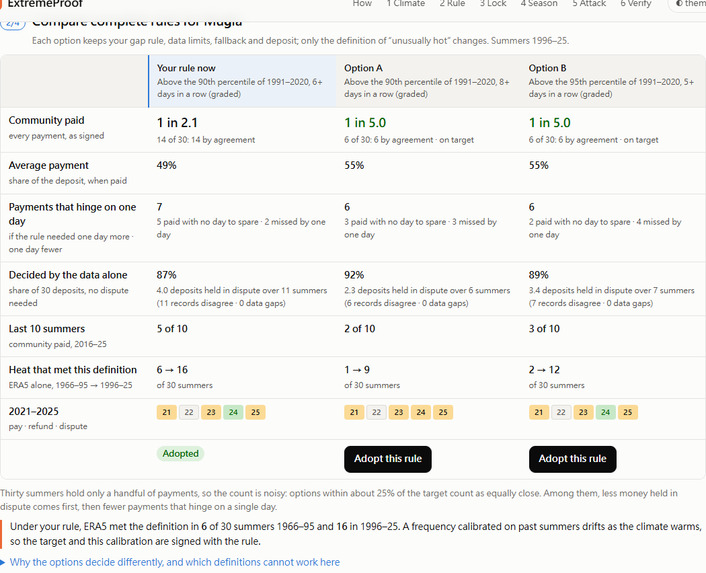Click year 22 chip under Option A
This screenshot has height=573, width=706.
point(376,412)
